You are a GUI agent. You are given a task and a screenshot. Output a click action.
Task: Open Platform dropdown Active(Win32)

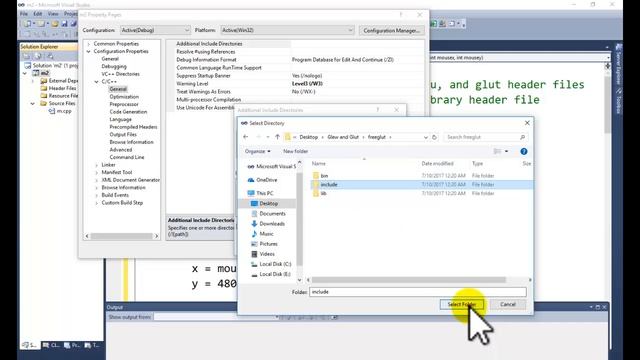pyautogui.click(x=287, y=30)
